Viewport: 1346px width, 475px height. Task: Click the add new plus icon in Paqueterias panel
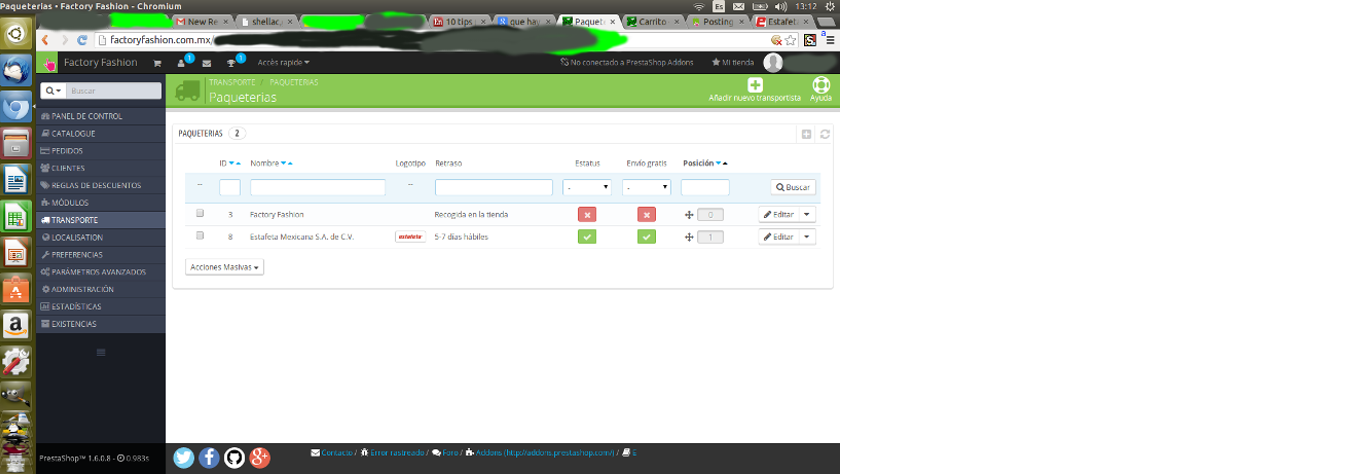tap(807, 134)
